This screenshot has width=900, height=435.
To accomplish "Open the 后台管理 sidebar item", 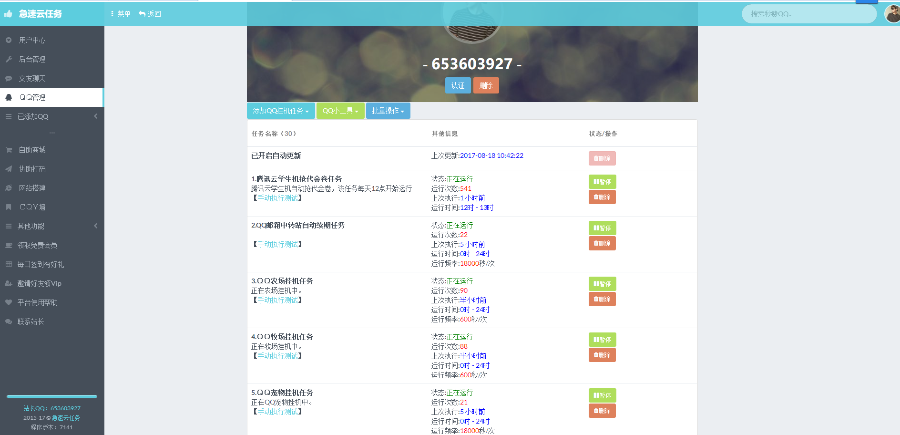I will [x=52, y=59].
